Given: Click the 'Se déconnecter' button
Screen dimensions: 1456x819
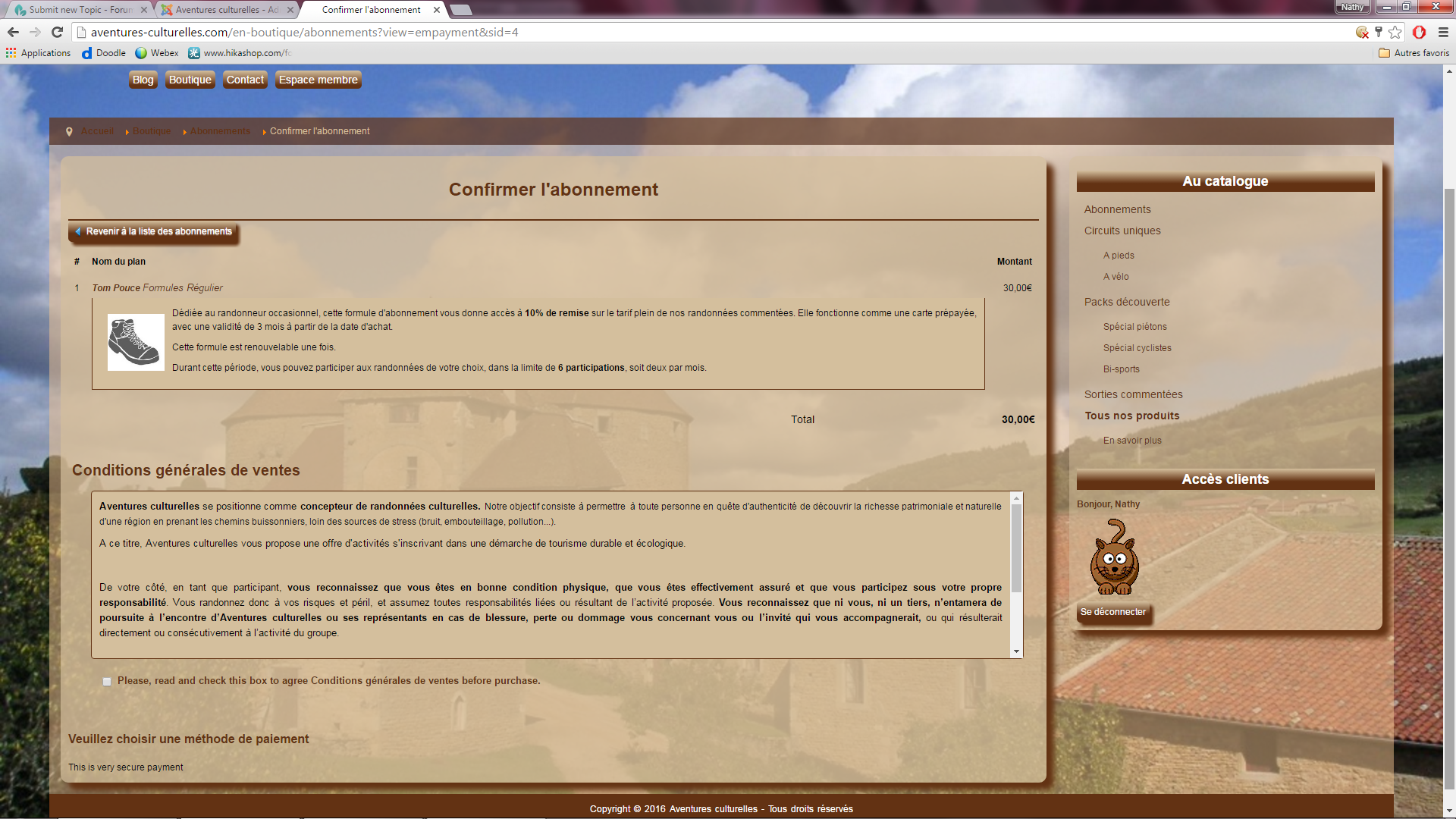Looking at the screenshot, I should coord(1113,612).
